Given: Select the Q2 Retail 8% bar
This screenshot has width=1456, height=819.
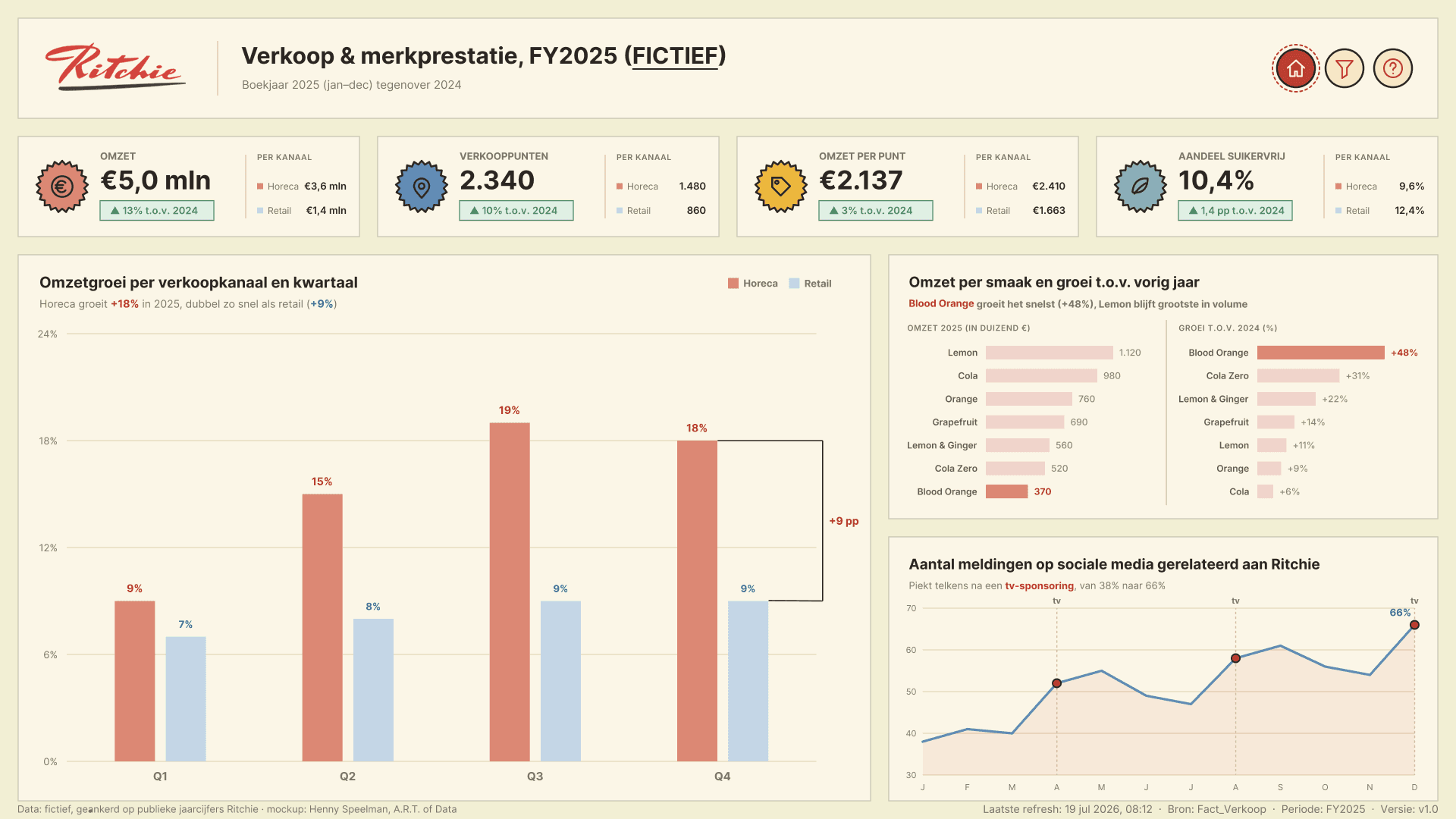Looking at the screenshot, I should coord(373,690).
